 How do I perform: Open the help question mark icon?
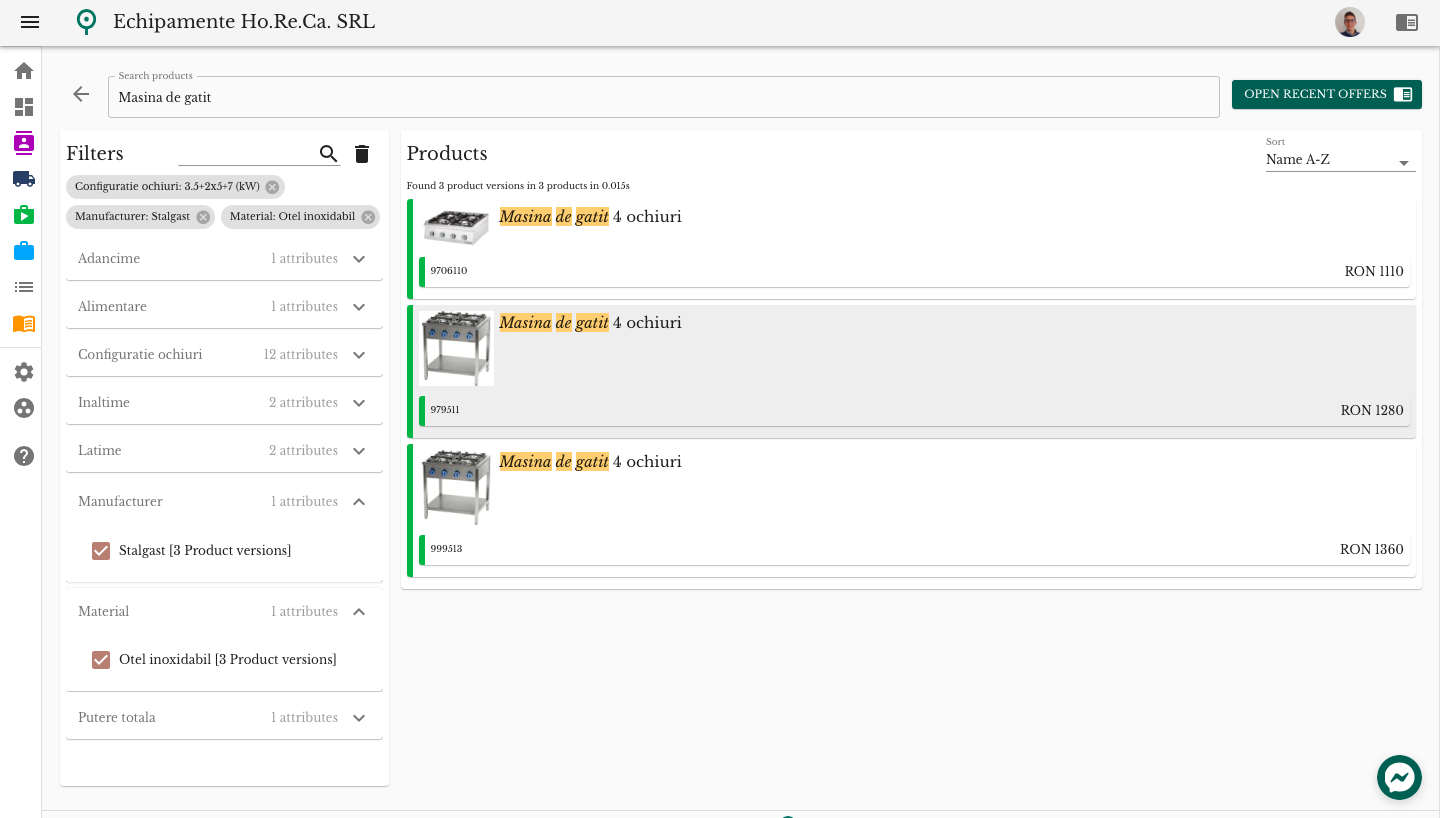(24, 456)
